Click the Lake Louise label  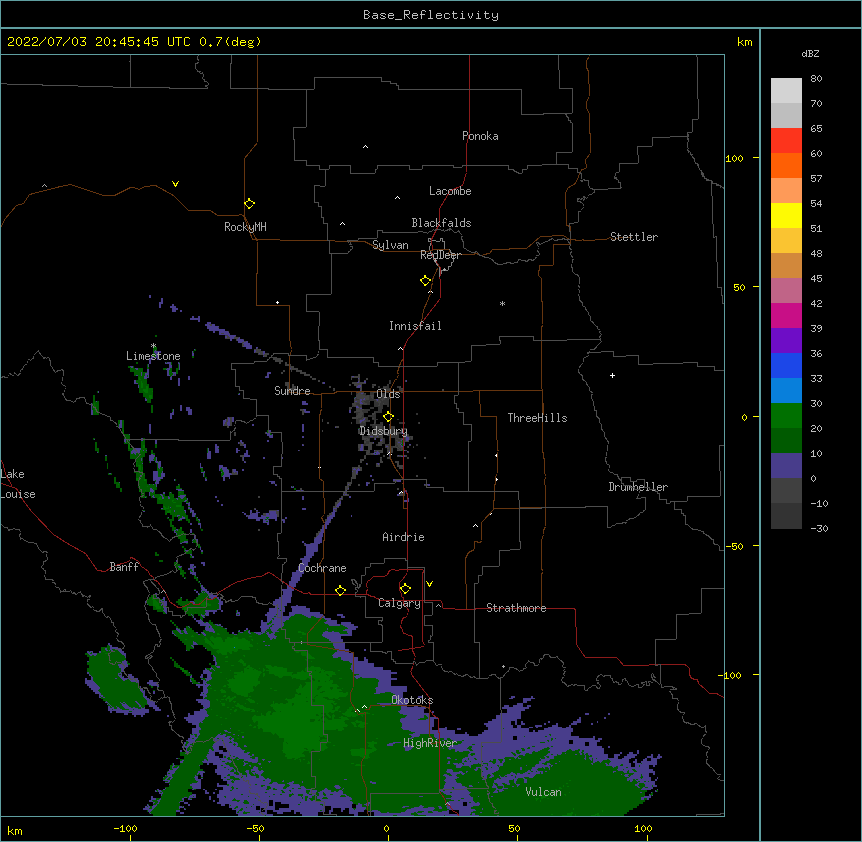click(17, 484)
